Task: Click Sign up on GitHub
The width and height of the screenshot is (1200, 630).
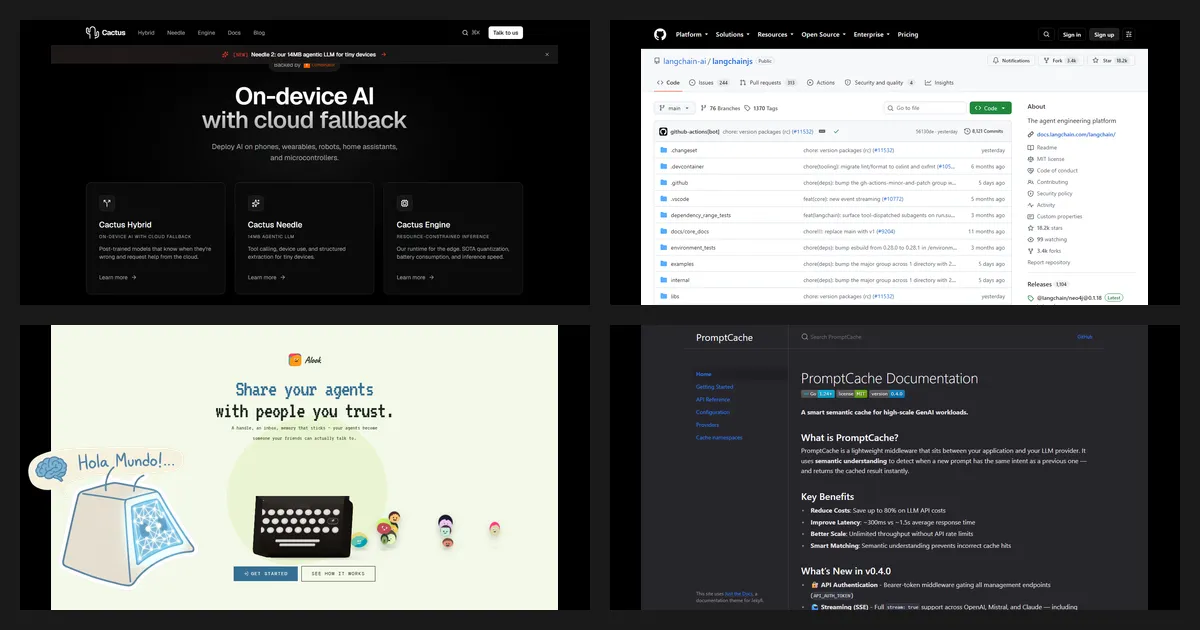Action: (x=1103, y=34)
